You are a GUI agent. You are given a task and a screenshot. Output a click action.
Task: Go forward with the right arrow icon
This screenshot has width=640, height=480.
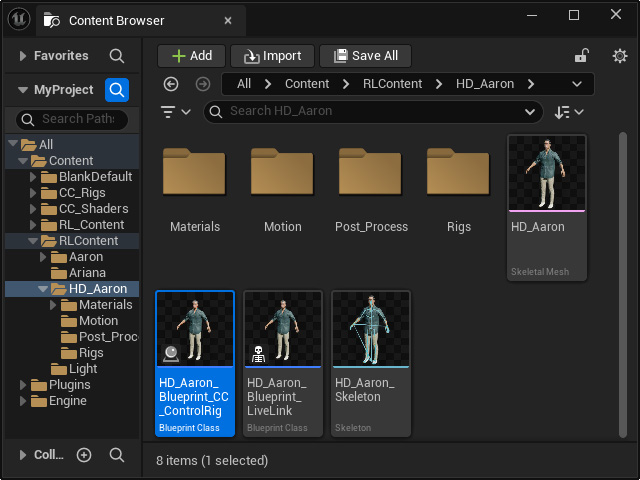pyautogui.click(x=203, y=84)
